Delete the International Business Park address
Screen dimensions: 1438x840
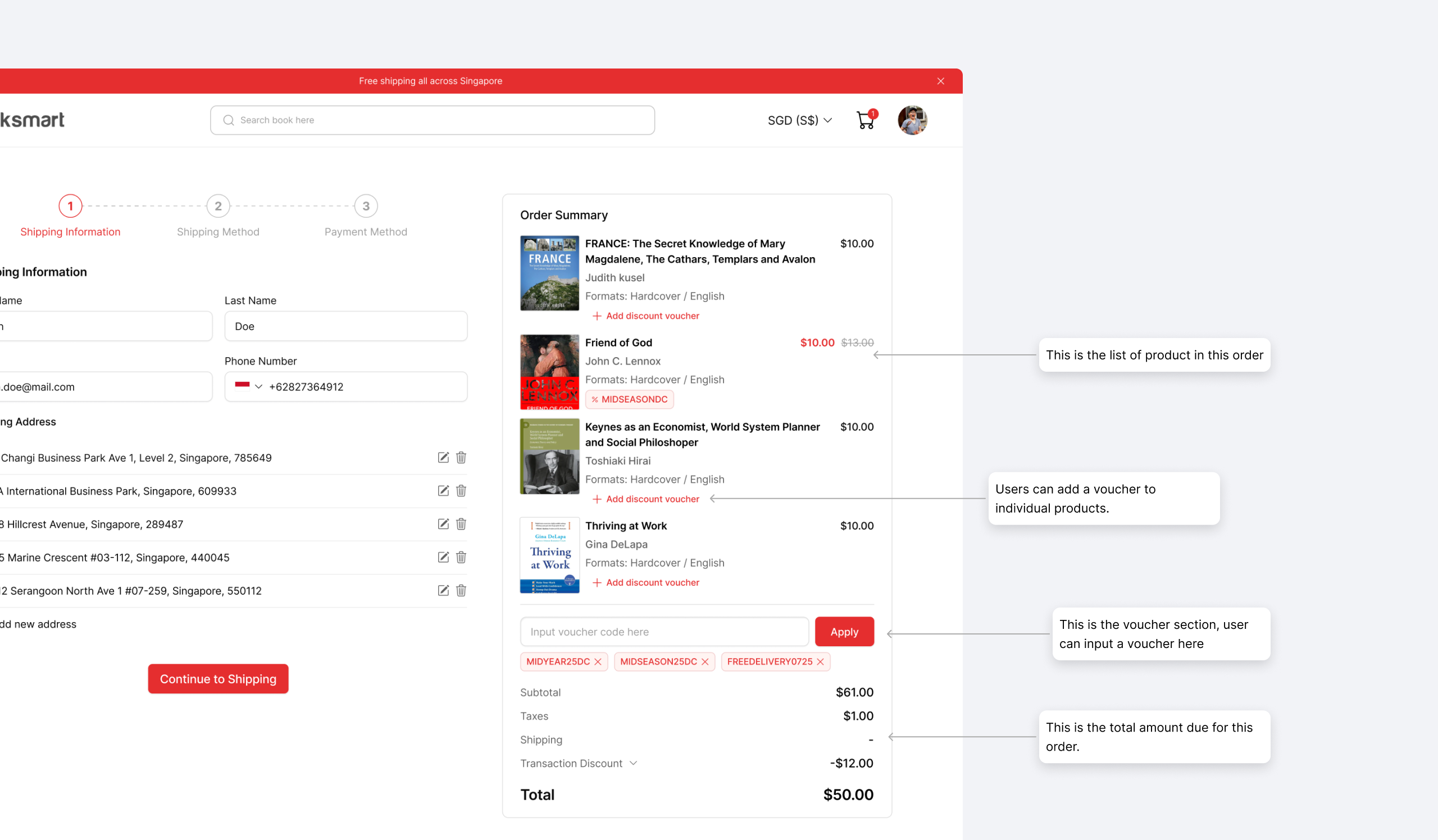(x=461, y=490)
